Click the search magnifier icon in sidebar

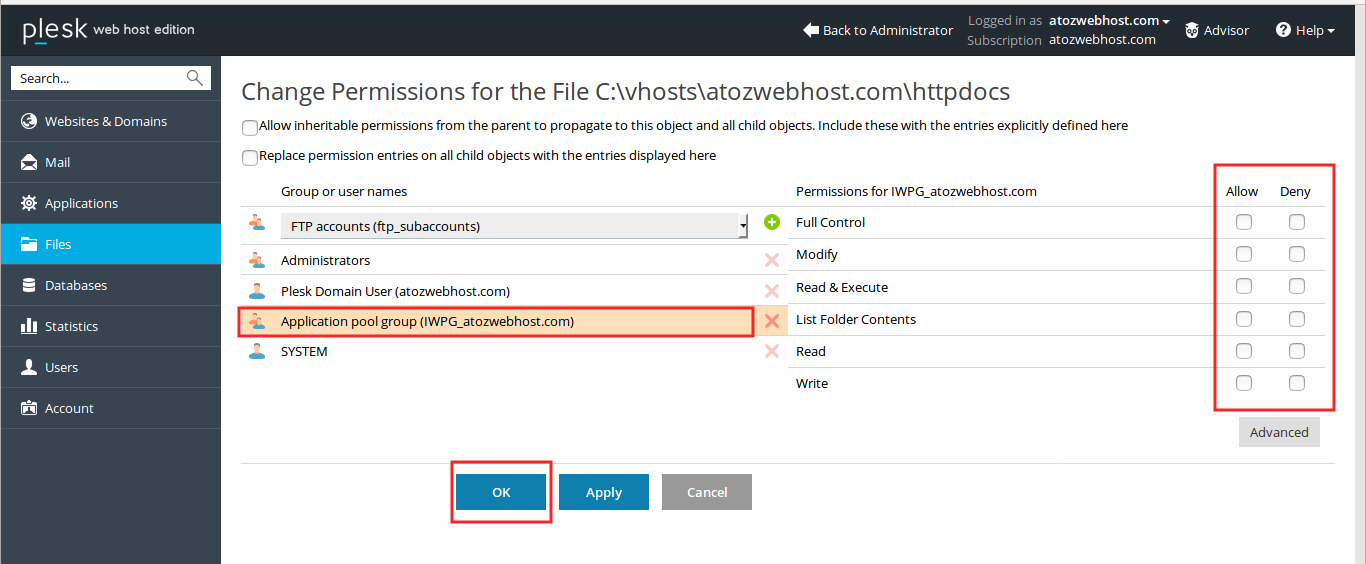195,78
